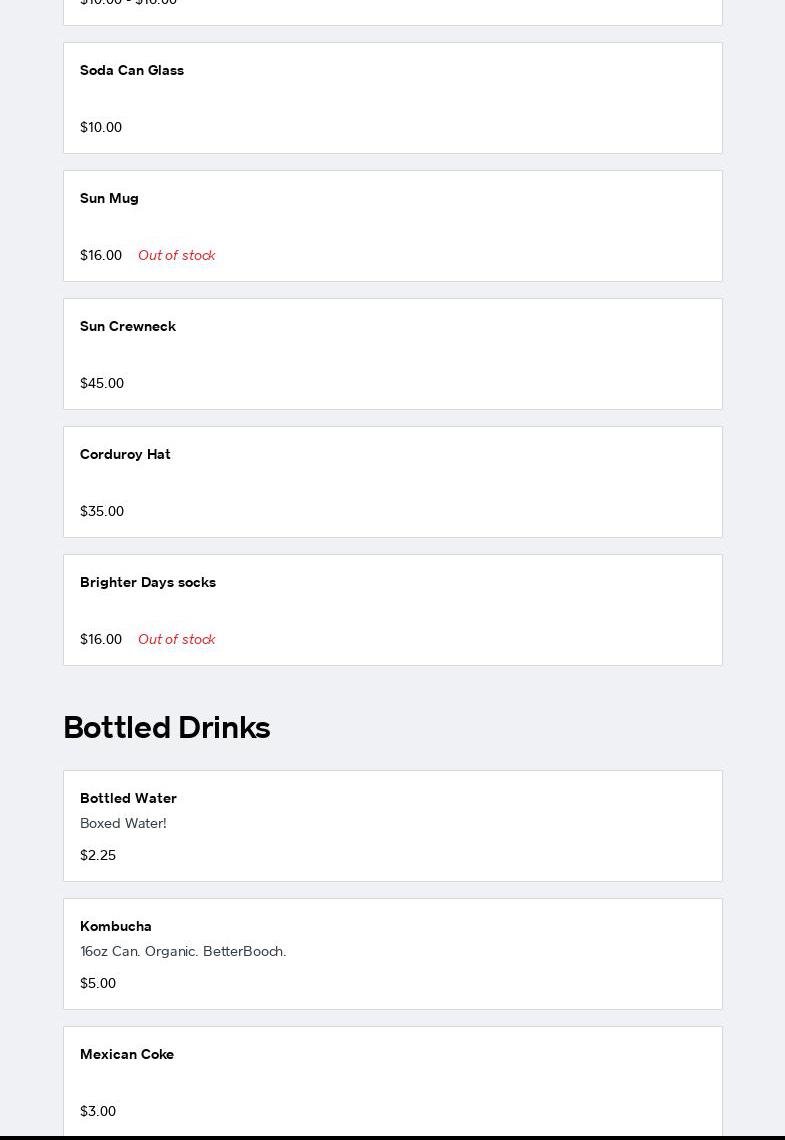
Task: Open the Kombucha drink card
Action: coord(392,954)
